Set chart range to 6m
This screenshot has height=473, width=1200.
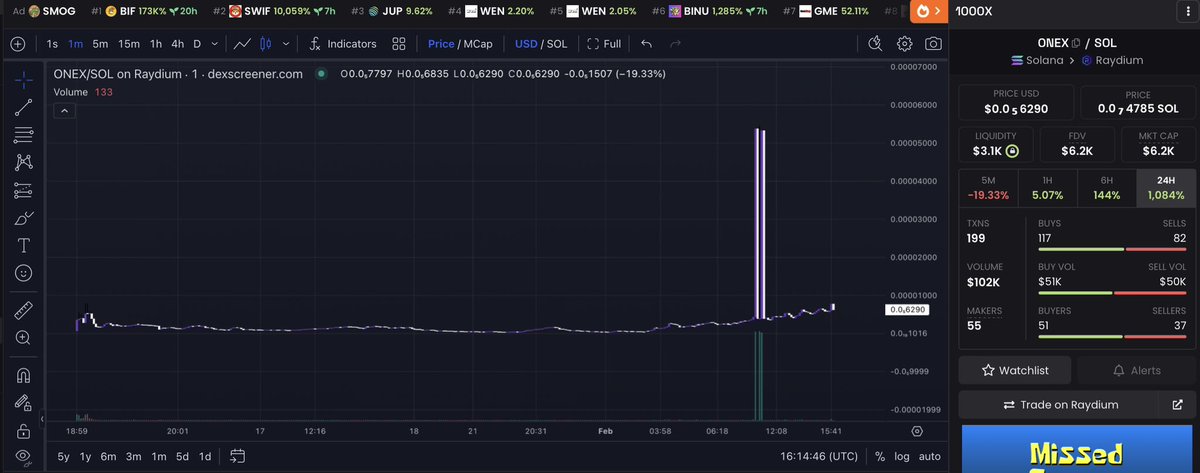[x=108, y=456]
